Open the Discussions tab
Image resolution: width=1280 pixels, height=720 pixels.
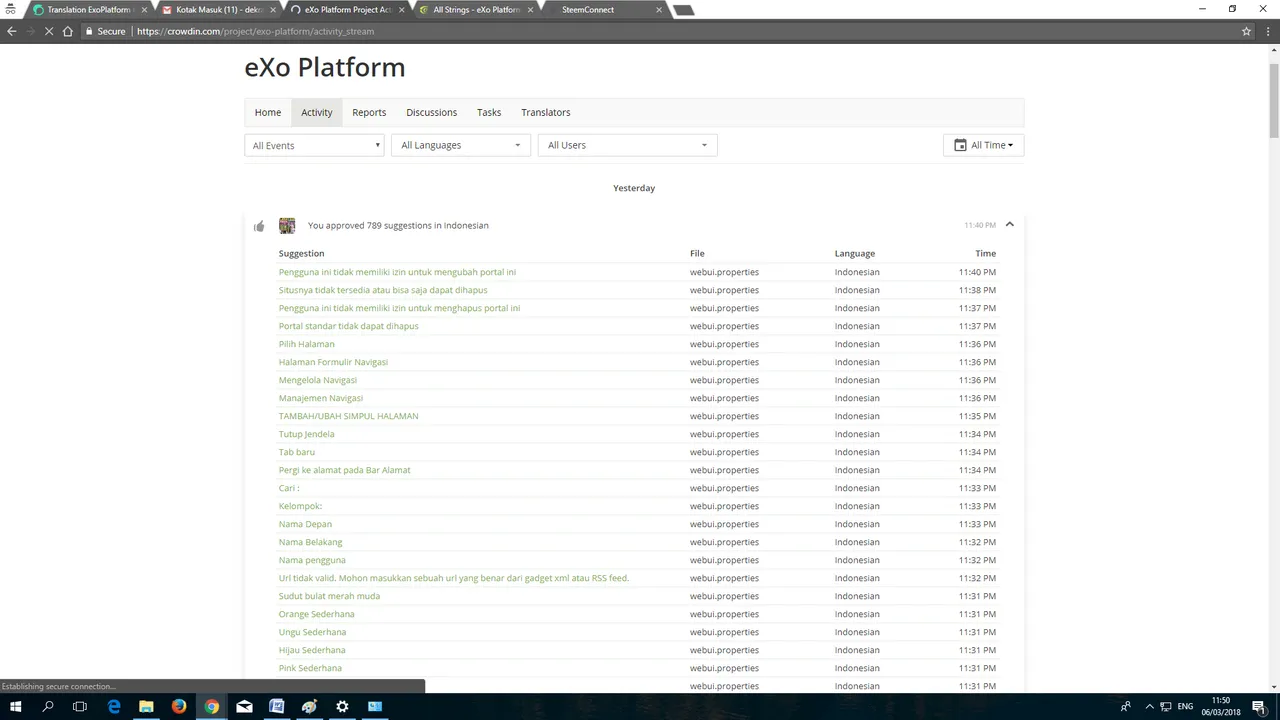[431, 112]
